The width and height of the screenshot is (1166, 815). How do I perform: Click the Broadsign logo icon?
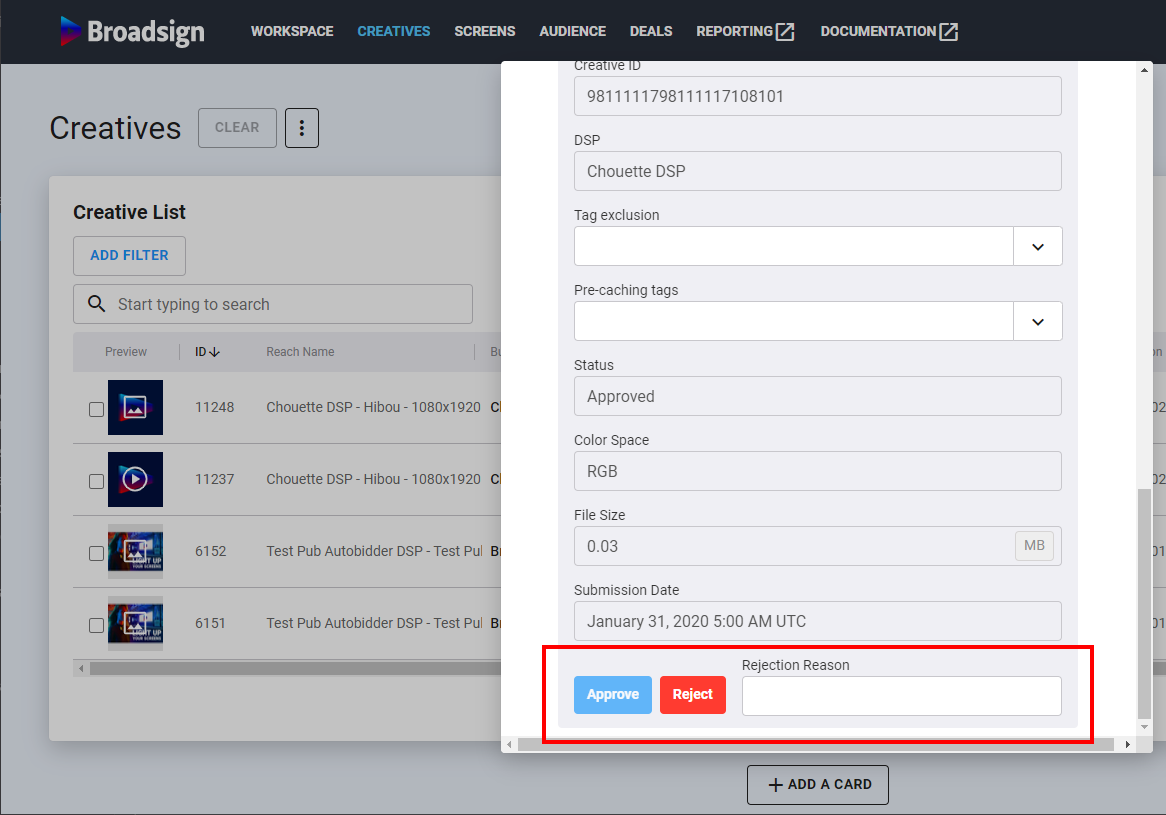[71, 31]
